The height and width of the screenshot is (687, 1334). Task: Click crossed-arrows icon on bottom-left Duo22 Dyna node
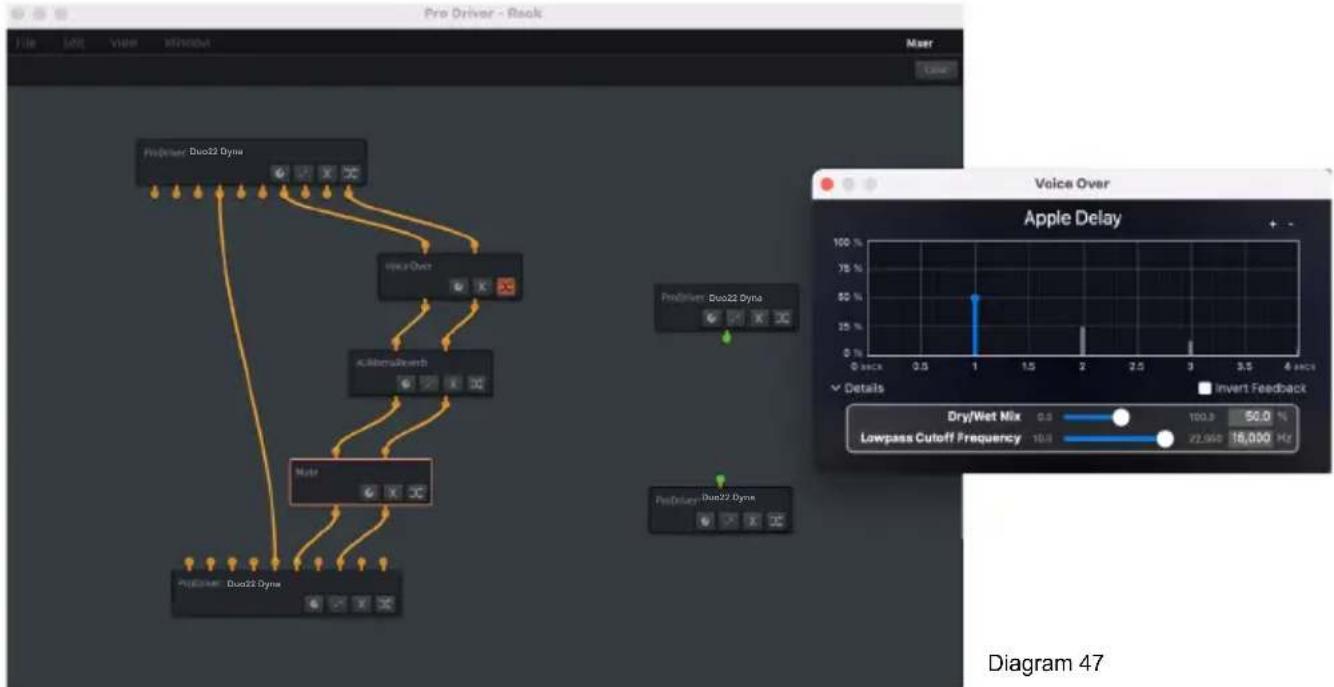pyautogui.click(x=386, y=603)
